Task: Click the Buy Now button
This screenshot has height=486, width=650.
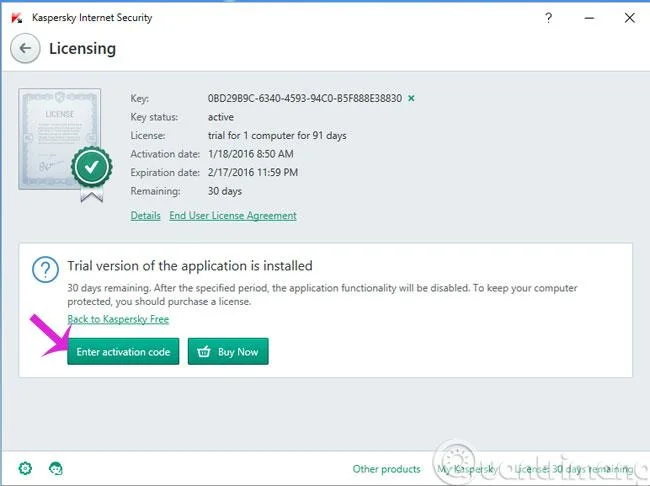Action: 228,352
